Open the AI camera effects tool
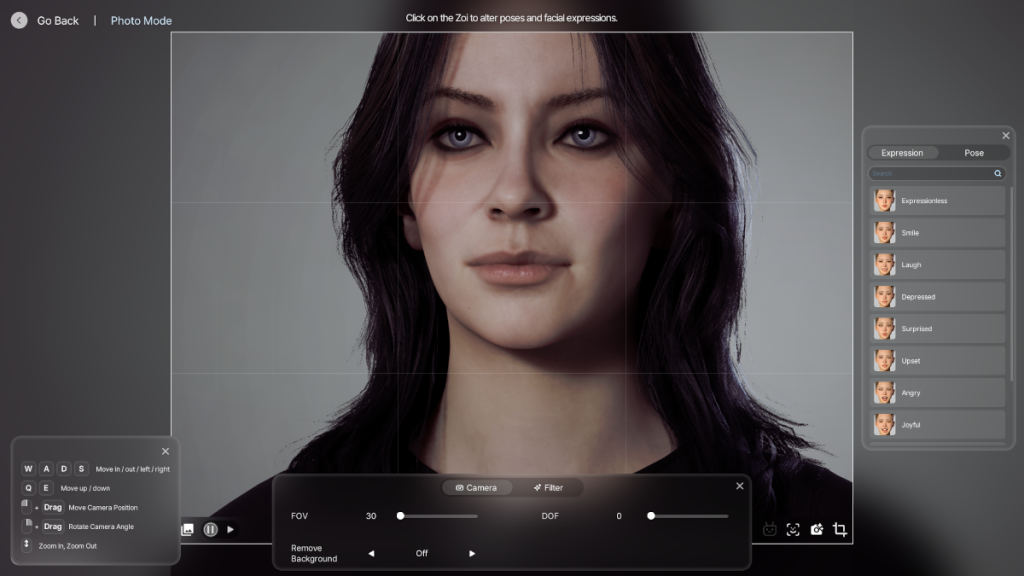1024x576 pixels. point(818,529)
